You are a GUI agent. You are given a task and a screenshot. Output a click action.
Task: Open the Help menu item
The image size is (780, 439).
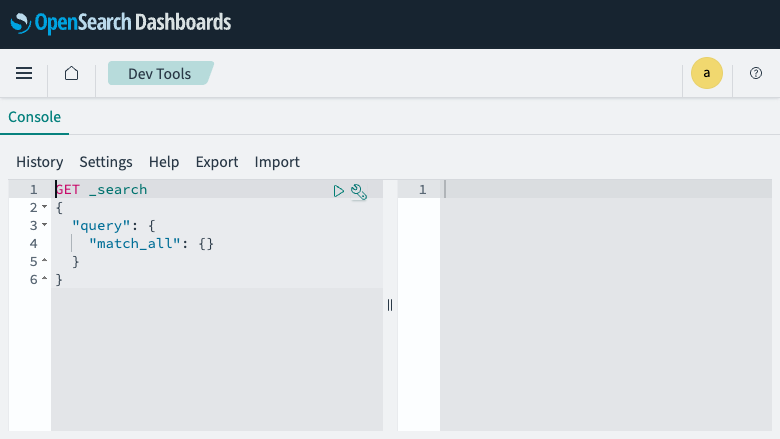164,162
